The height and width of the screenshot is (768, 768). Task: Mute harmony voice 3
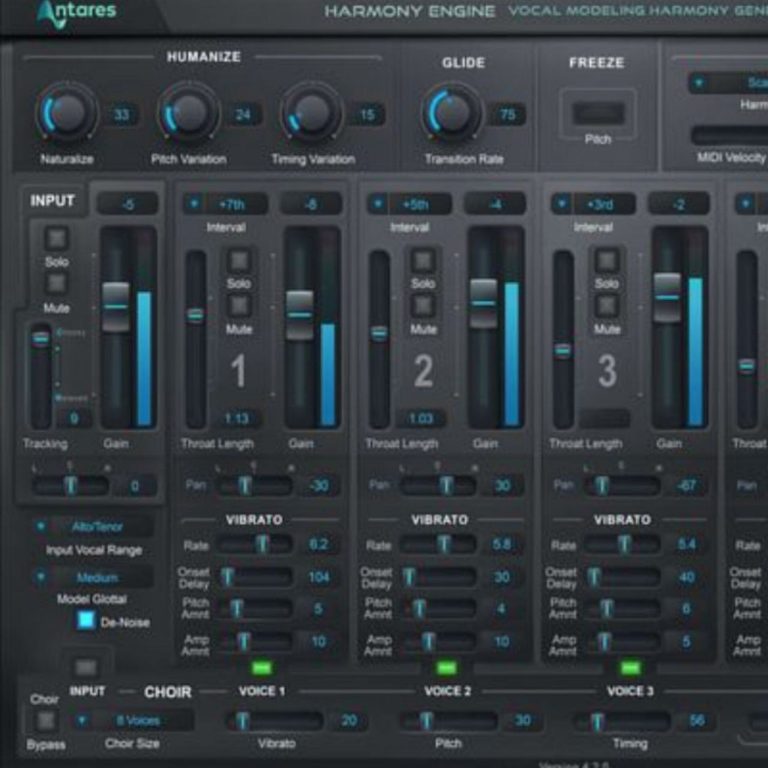pos(607,306)
